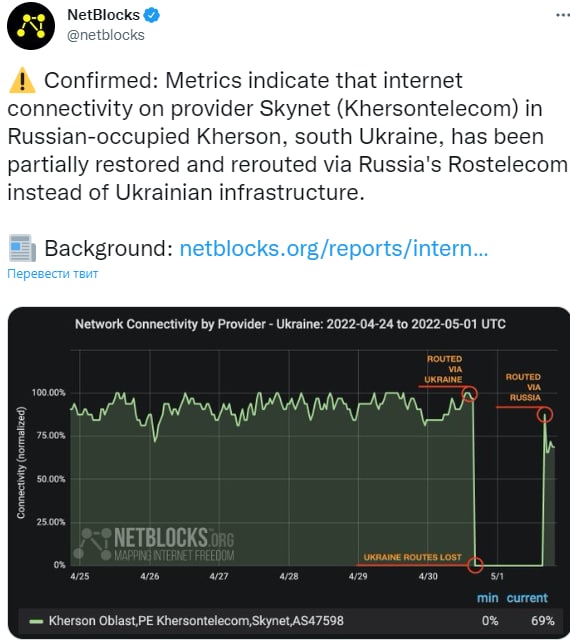Open the connectivity chart image
The height and width of the screenshot is (641, 570).
[289, 472]
